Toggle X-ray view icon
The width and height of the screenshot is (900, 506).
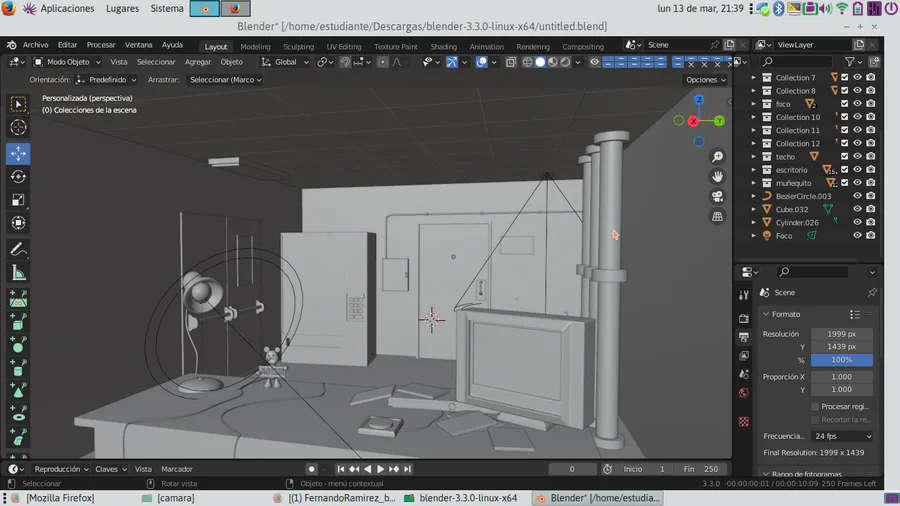click(511, 62)
